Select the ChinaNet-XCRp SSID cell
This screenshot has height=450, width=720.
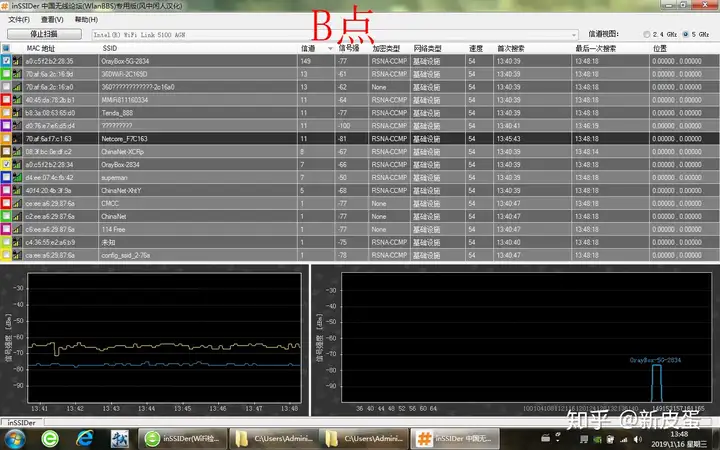click(198, 152)
